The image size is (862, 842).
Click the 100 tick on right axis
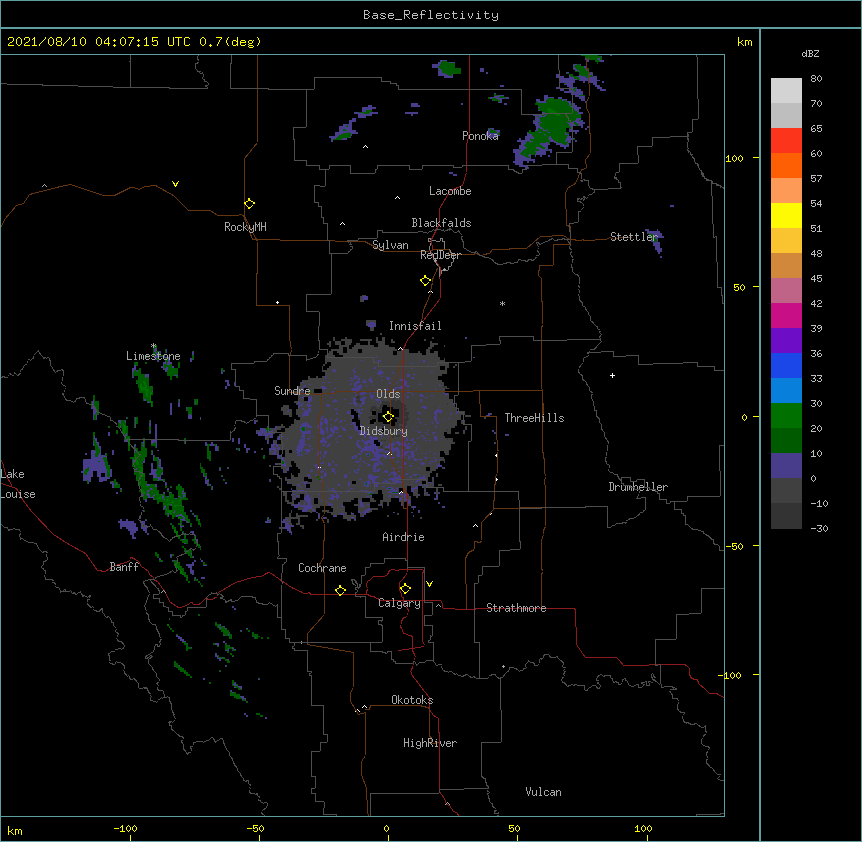(734, 158)
